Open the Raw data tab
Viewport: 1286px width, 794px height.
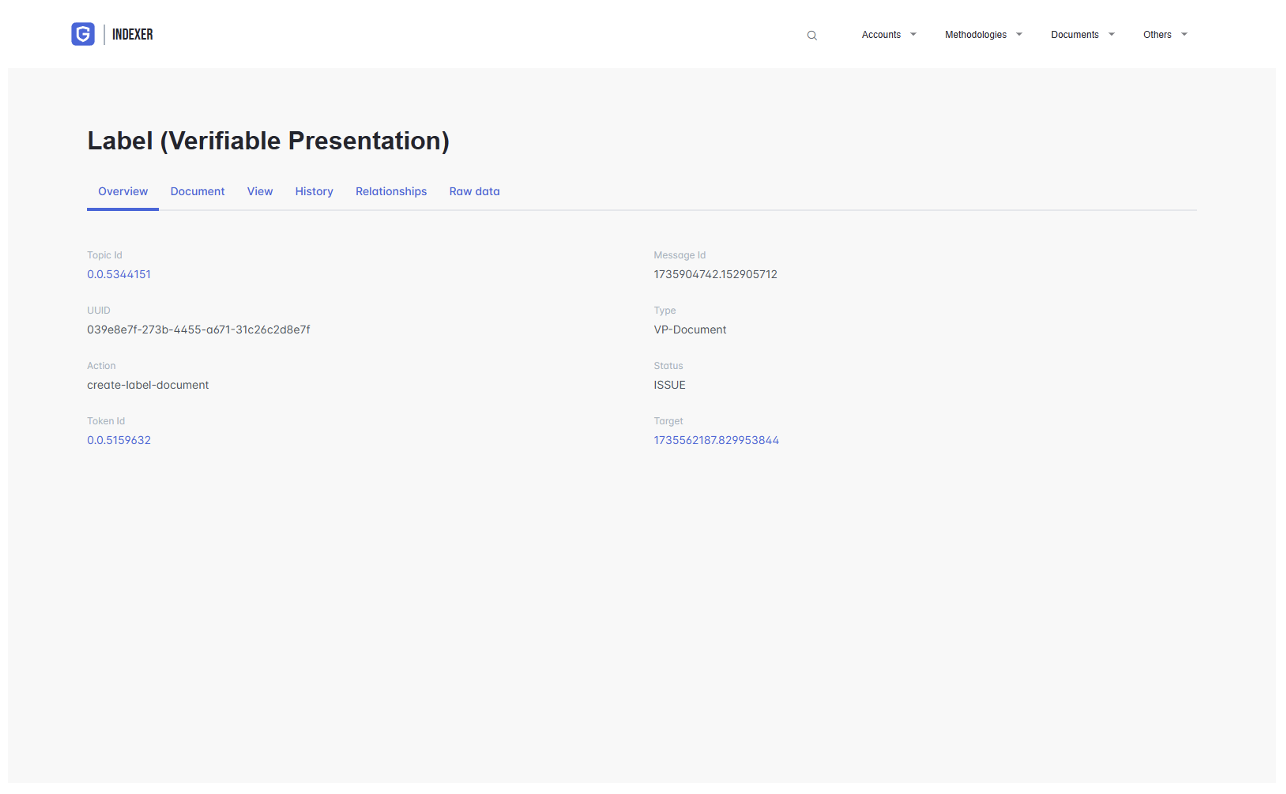[x=474, y=191]
